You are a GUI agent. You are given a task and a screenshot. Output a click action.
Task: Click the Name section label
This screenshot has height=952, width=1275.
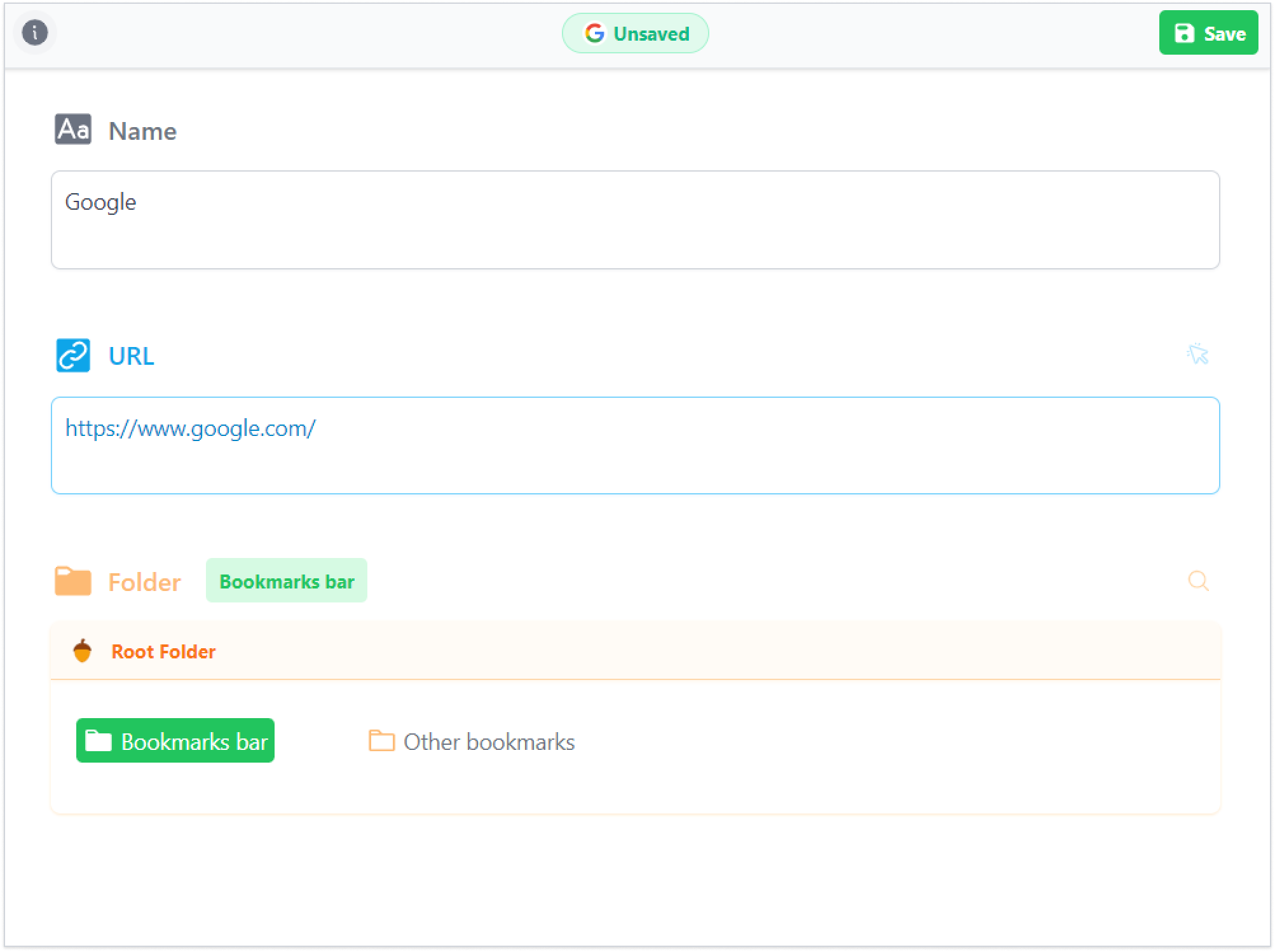pyautogui.click(x=142, y=131)
